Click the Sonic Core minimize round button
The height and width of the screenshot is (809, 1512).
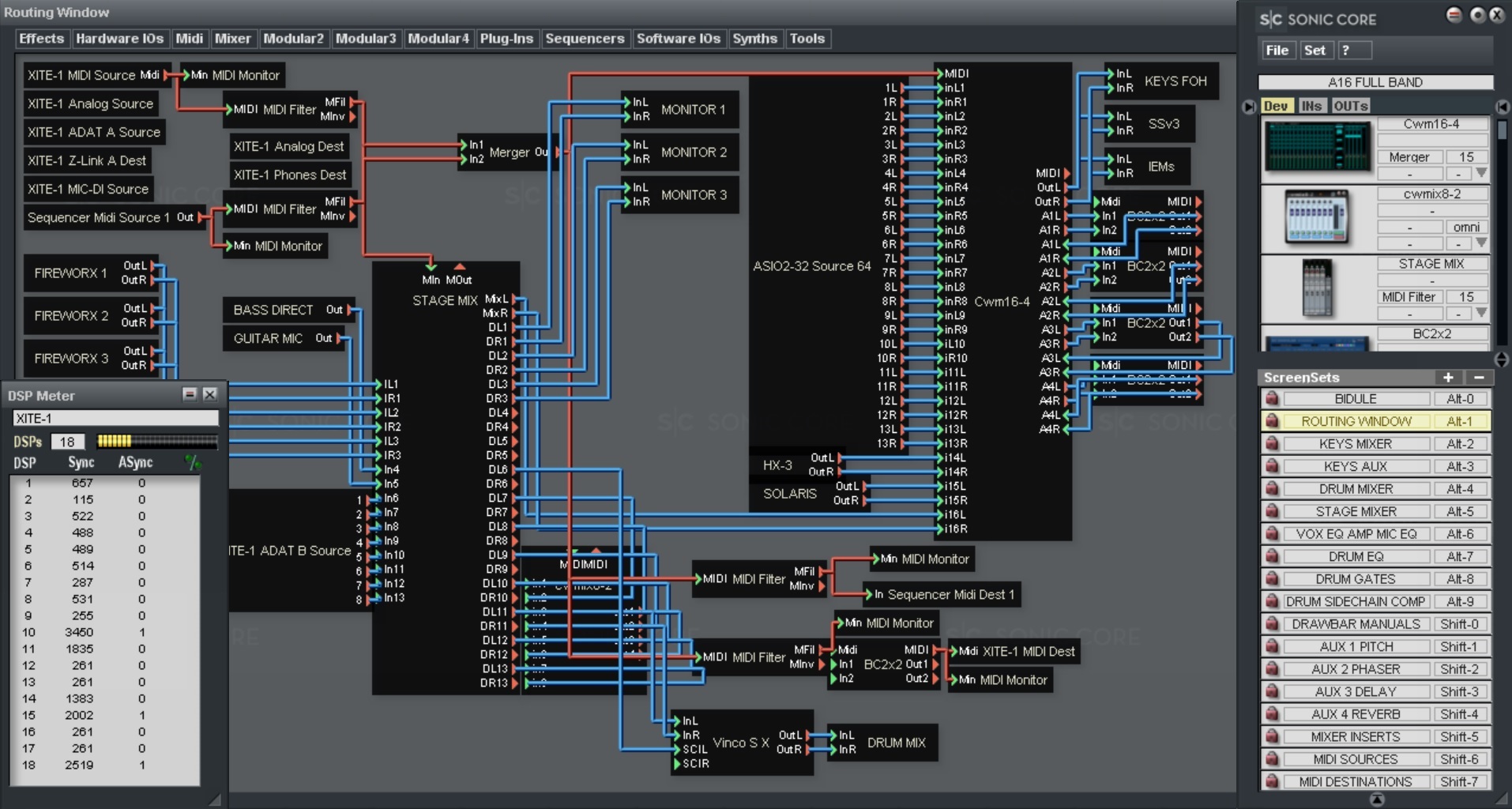coord(1454,15)
